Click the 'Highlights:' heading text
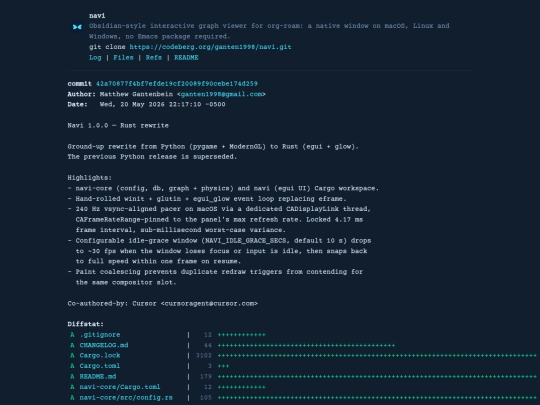 click(90, 178)
